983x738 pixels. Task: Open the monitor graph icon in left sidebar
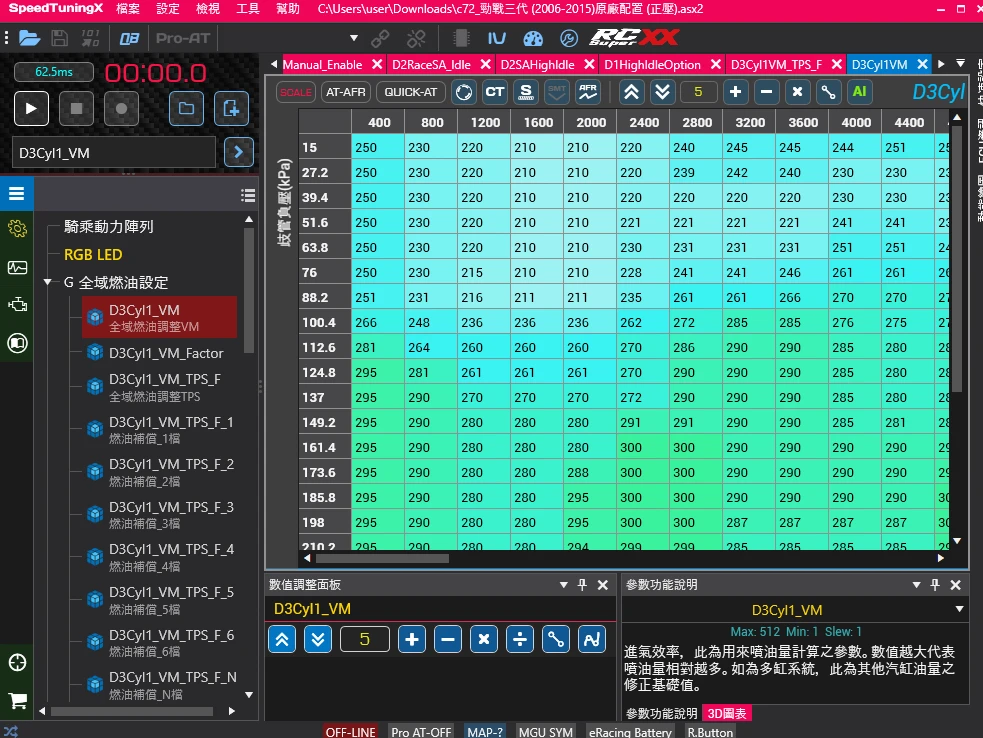tap(17, 268)
